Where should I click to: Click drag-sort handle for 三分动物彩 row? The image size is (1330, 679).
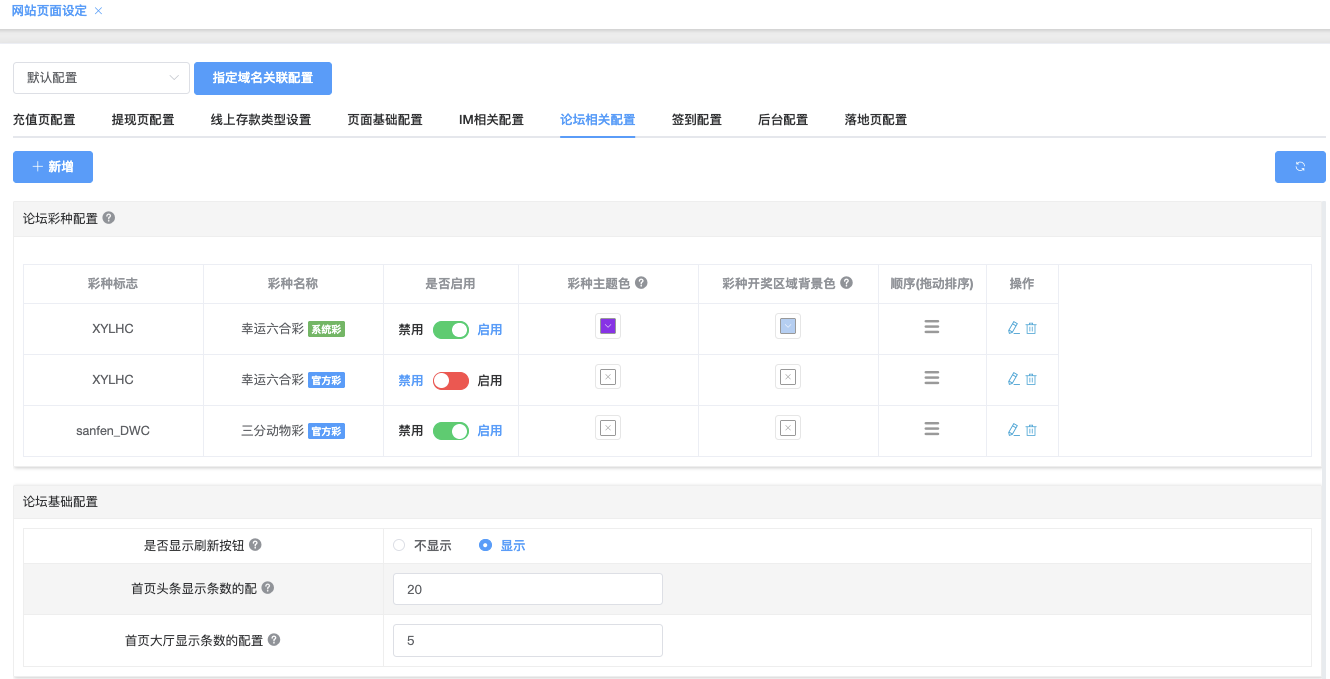tap(931, 429)
